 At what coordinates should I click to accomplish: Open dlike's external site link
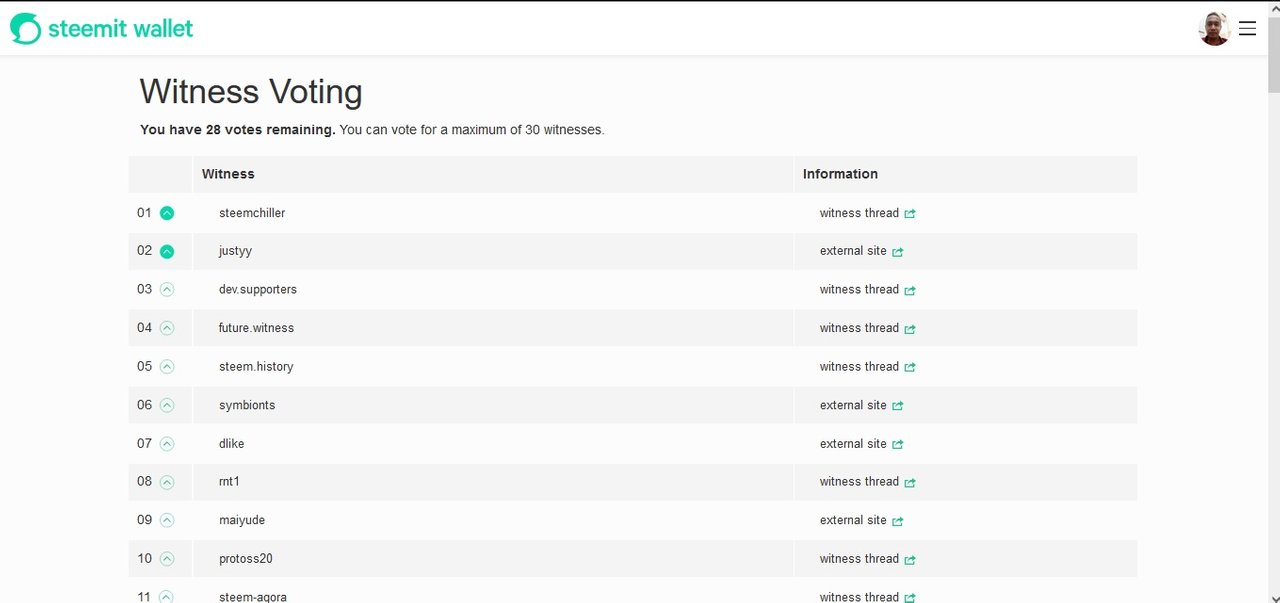click(862, 444)
